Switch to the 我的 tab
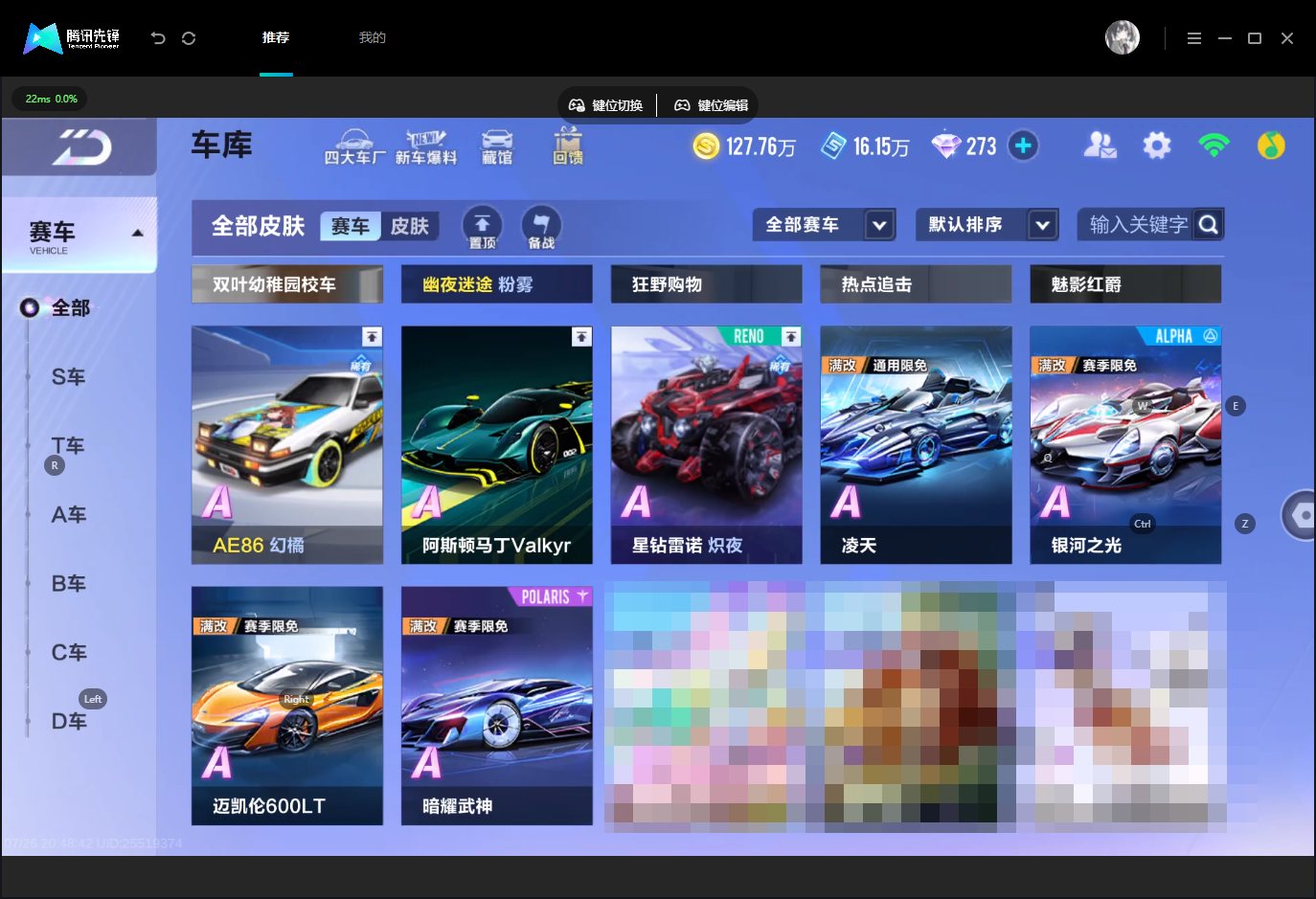 [372, 37]
